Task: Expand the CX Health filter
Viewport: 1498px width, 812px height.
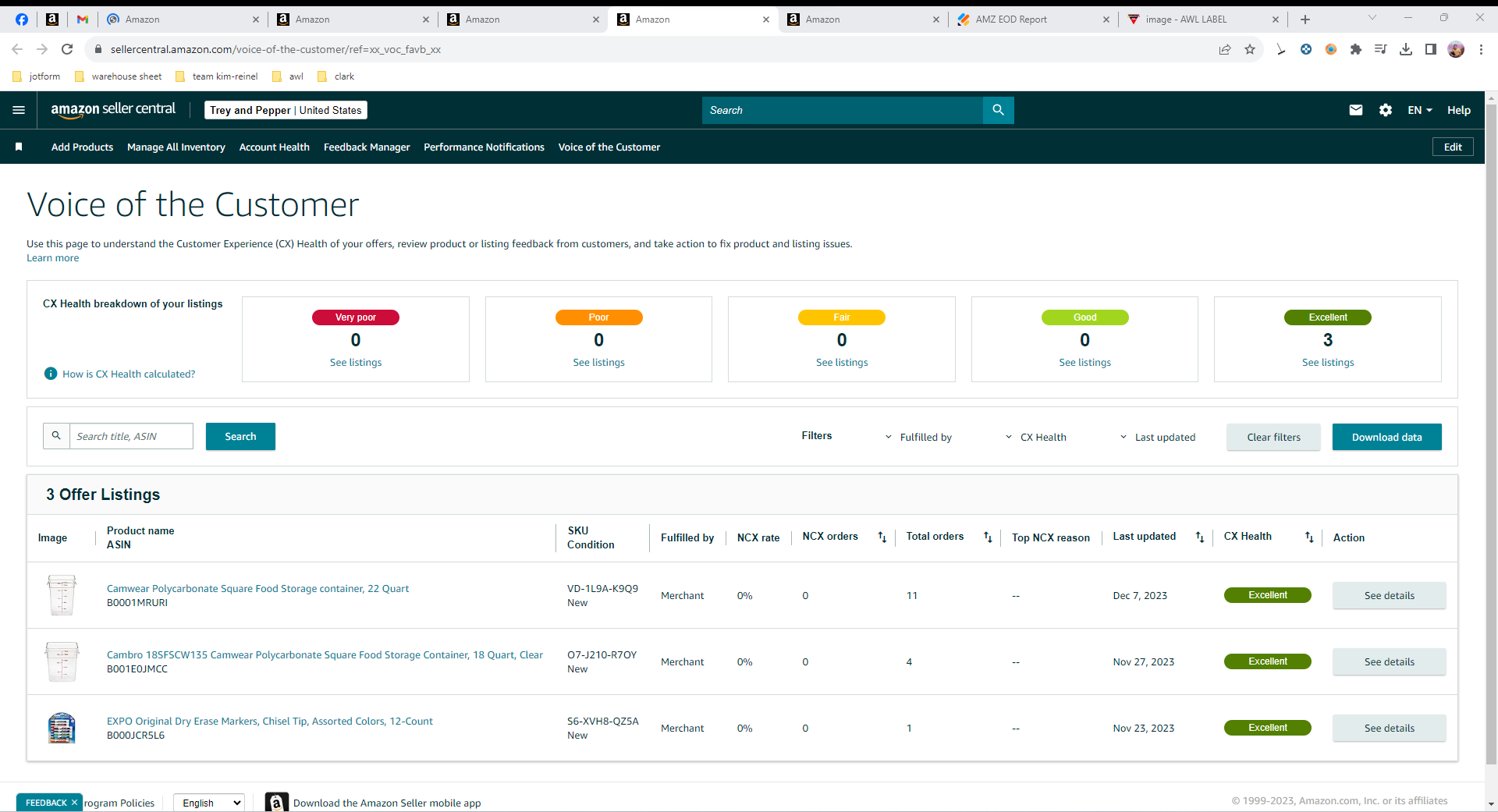Action: (x=1035, y=437)
